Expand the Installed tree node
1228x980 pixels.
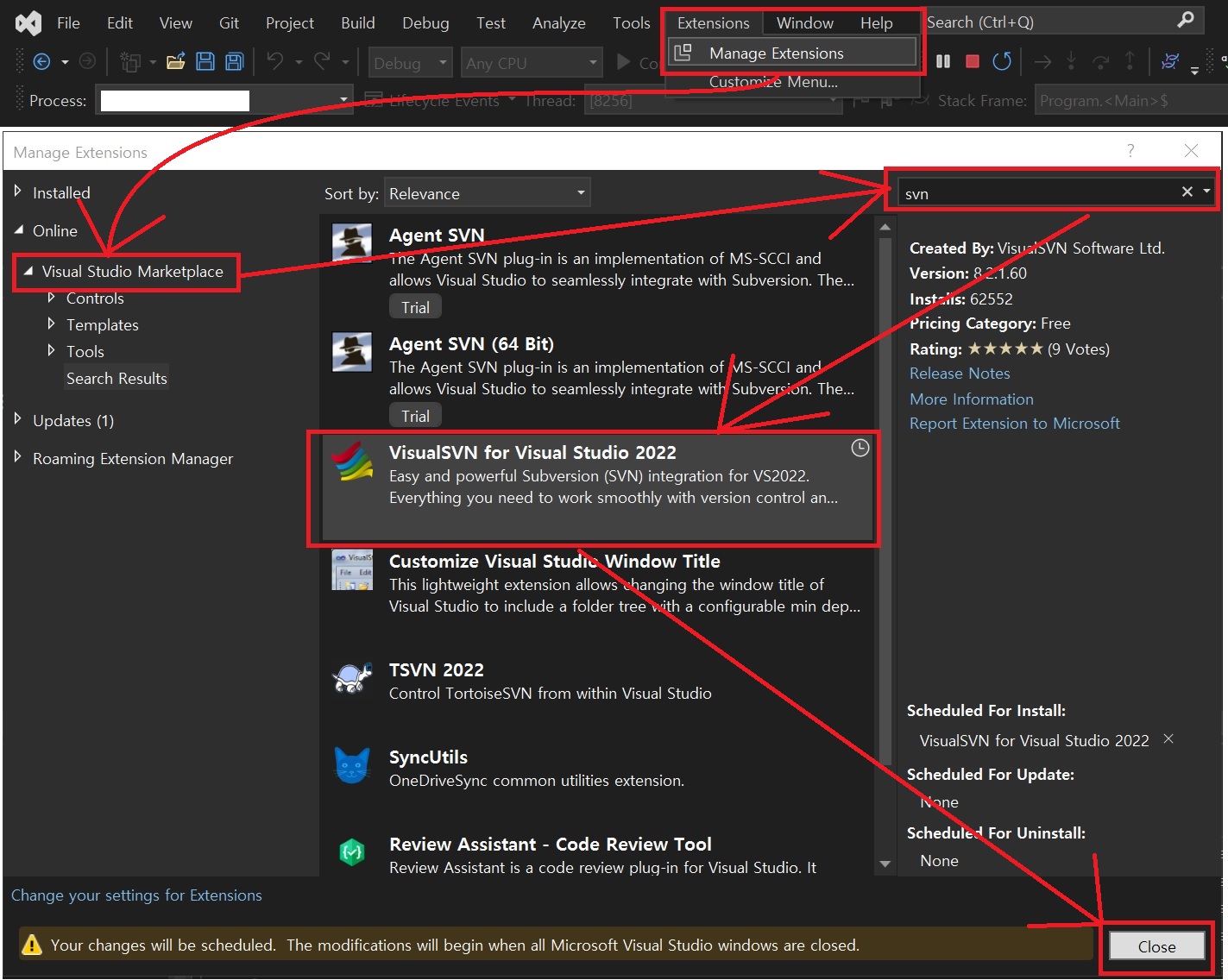(x=17, y=192)
